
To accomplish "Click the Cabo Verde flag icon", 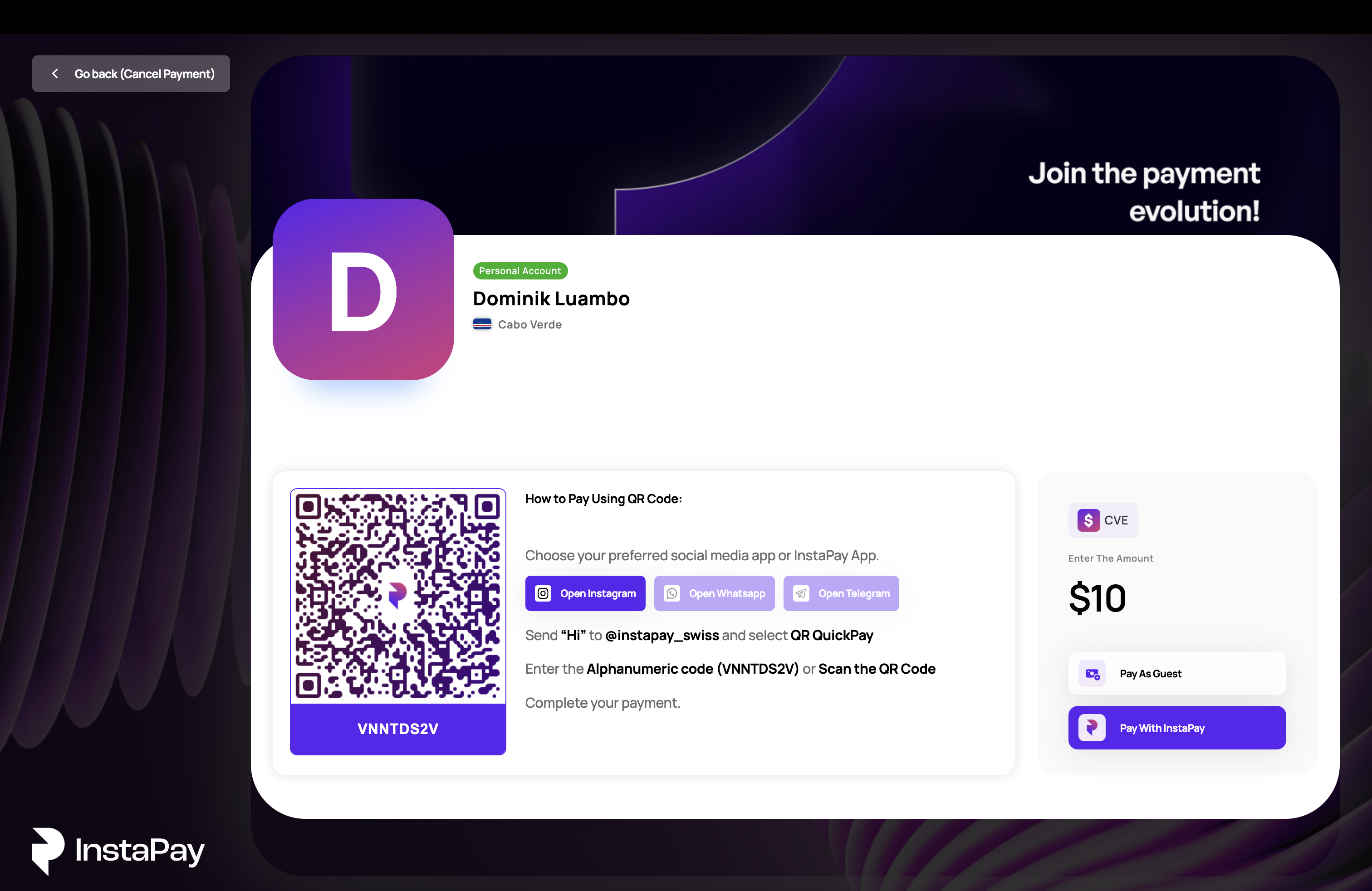I will 482,324.
